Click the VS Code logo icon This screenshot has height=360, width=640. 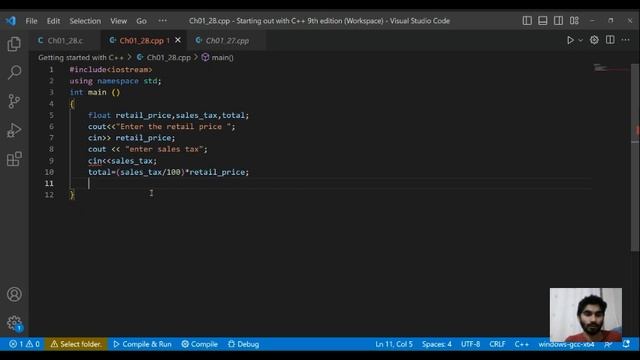[11, 21]
